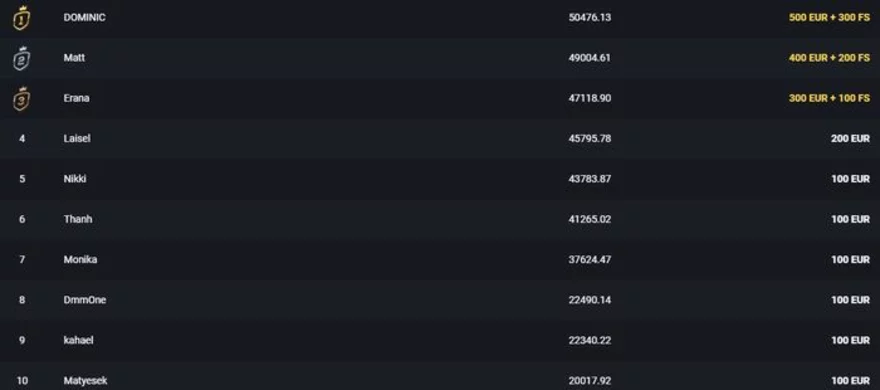Click the bronze third-place badge icon
880x390 pixels.
[x=21, y=99]
